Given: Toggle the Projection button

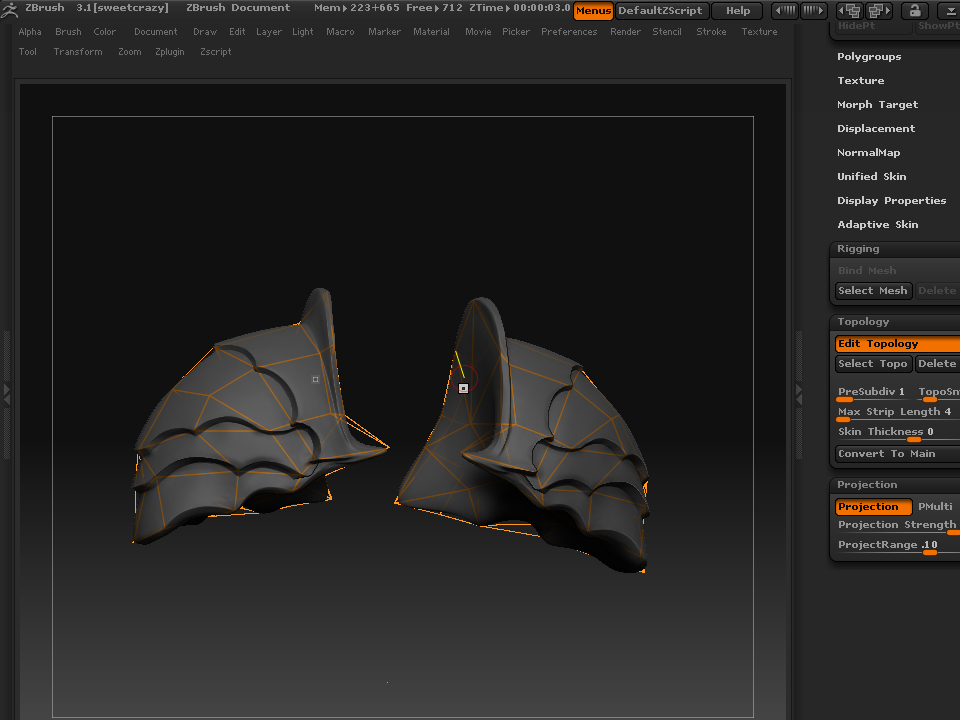Looking at the screenshot, I should 874,506.
